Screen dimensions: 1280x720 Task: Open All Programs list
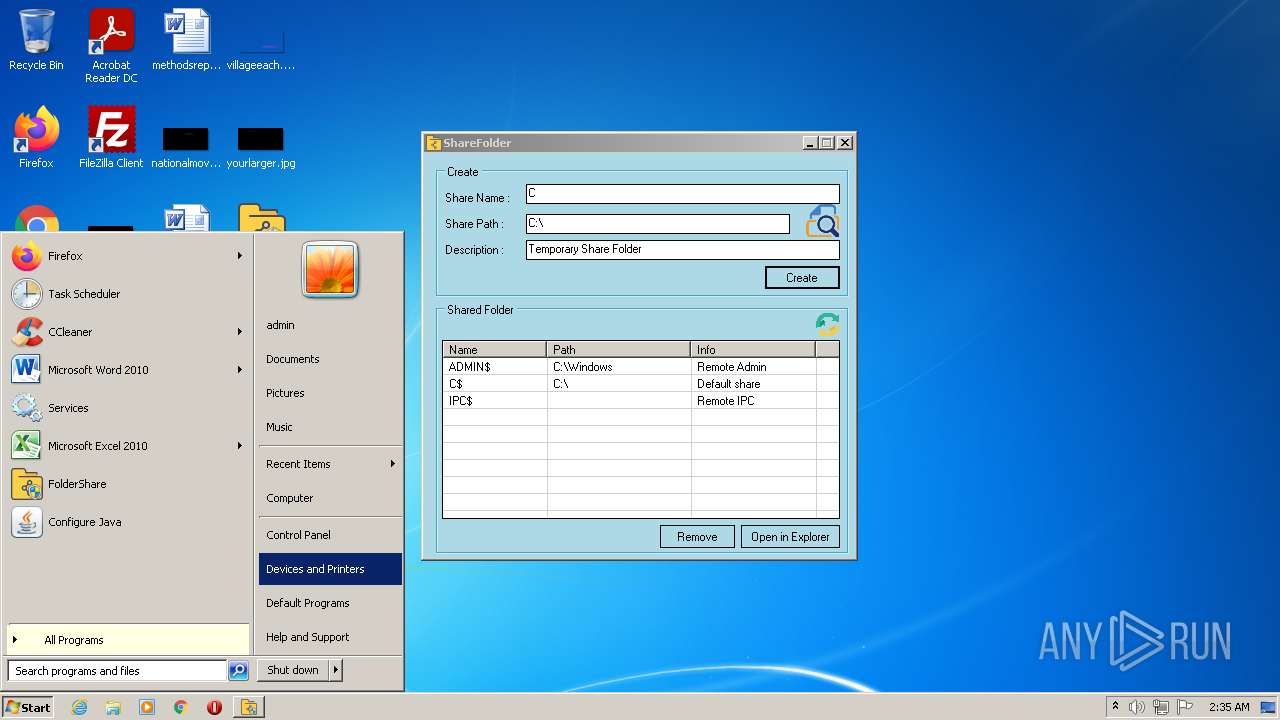pos(127,640)
